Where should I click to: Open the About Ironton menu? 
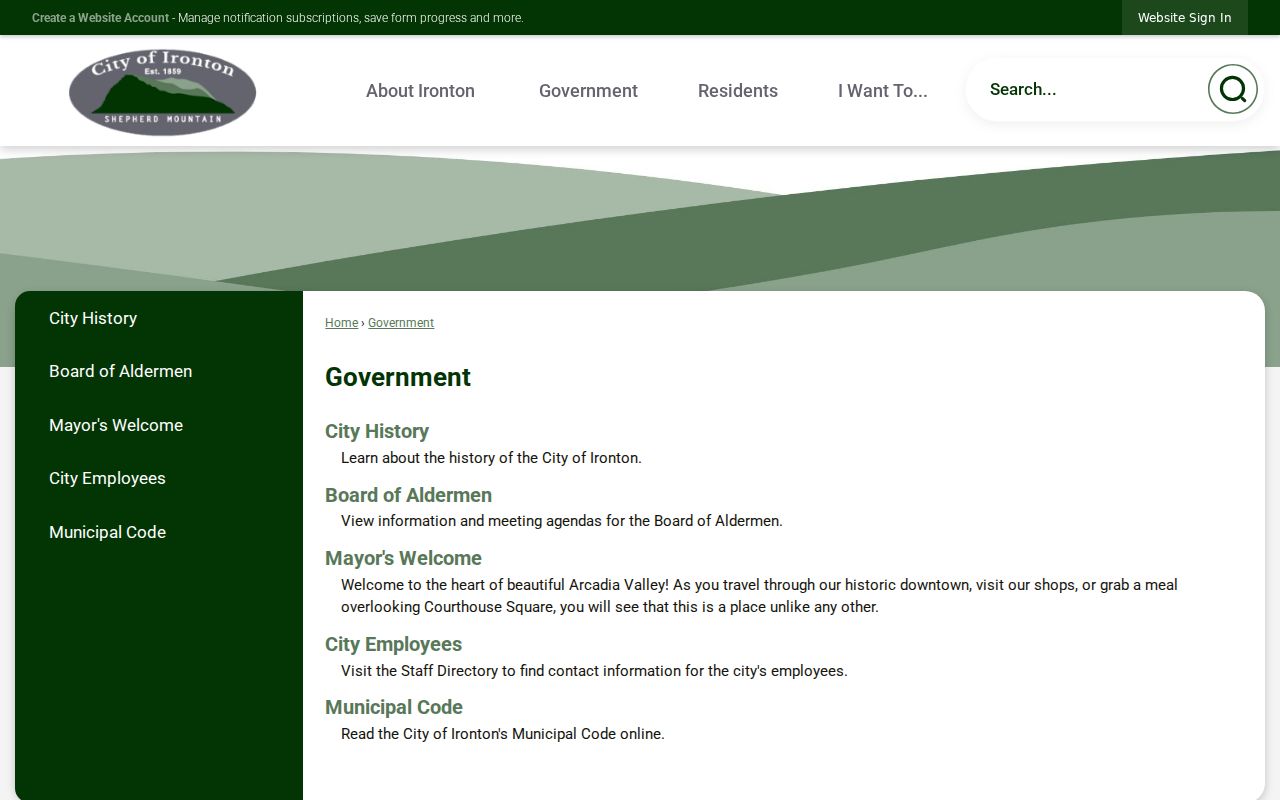[x=420, y=90]
